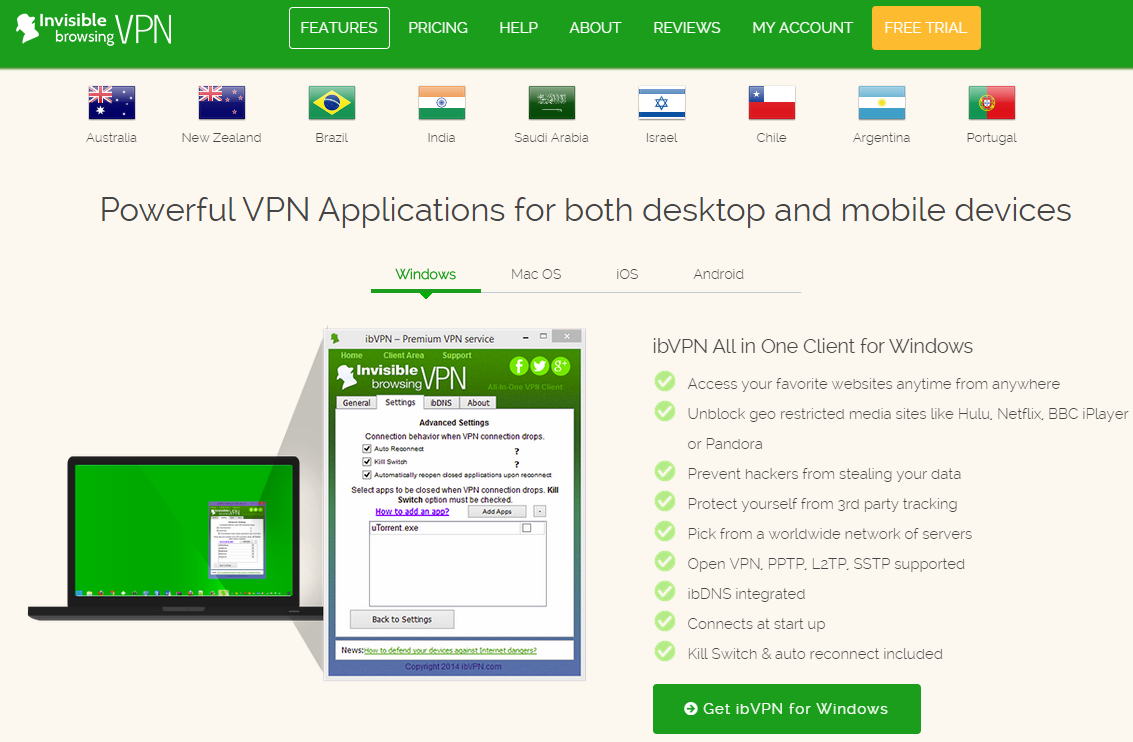The width and height of the screenshot is (1133, 742).
Task: Go to the PRICING page
Action: 438,28
